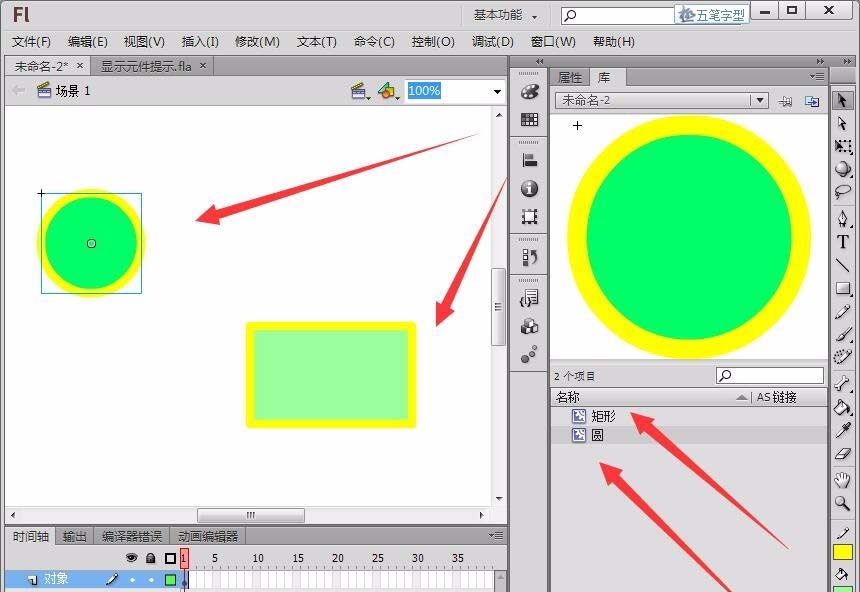
Task: Open the 控制(O) menu
Action: click(x=433, y=42)
